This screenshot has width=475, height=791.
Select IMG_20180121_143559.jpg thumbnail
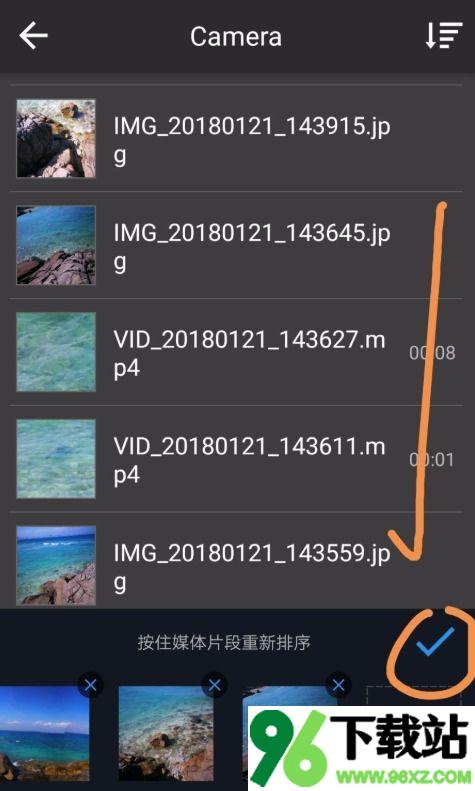[x=56, y=566]
